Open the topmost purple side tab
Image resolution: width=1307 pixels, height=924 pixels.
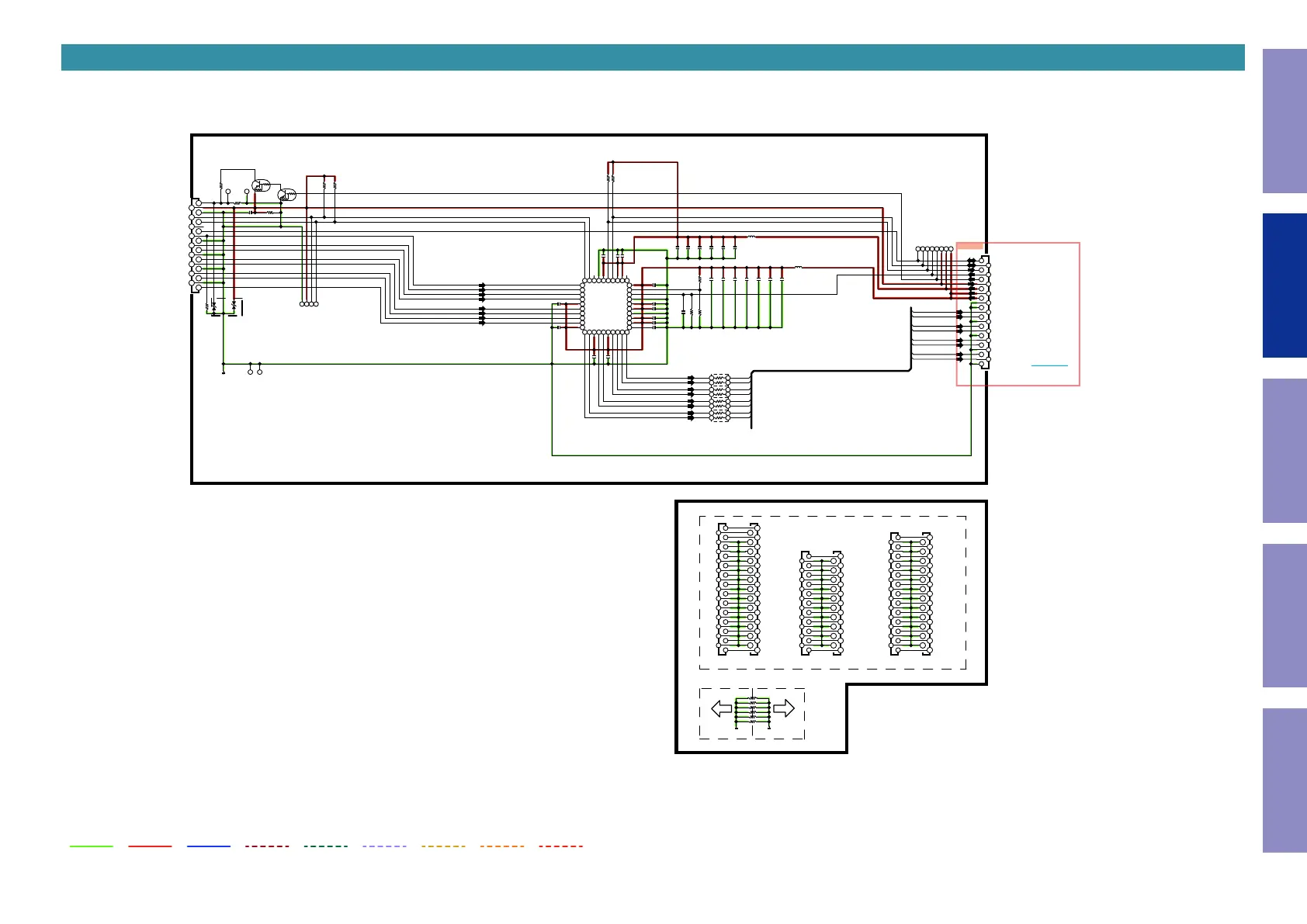1284,121
